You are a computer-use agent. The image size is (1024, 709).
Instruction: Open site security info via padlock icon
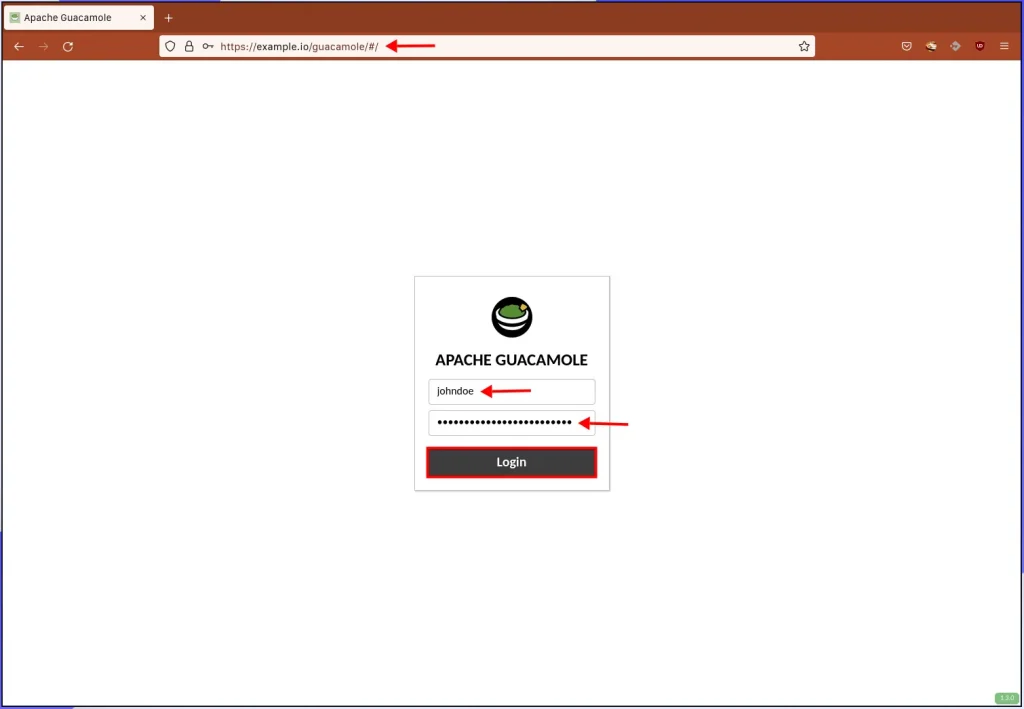pyautogui.click(x=188, y=46)
